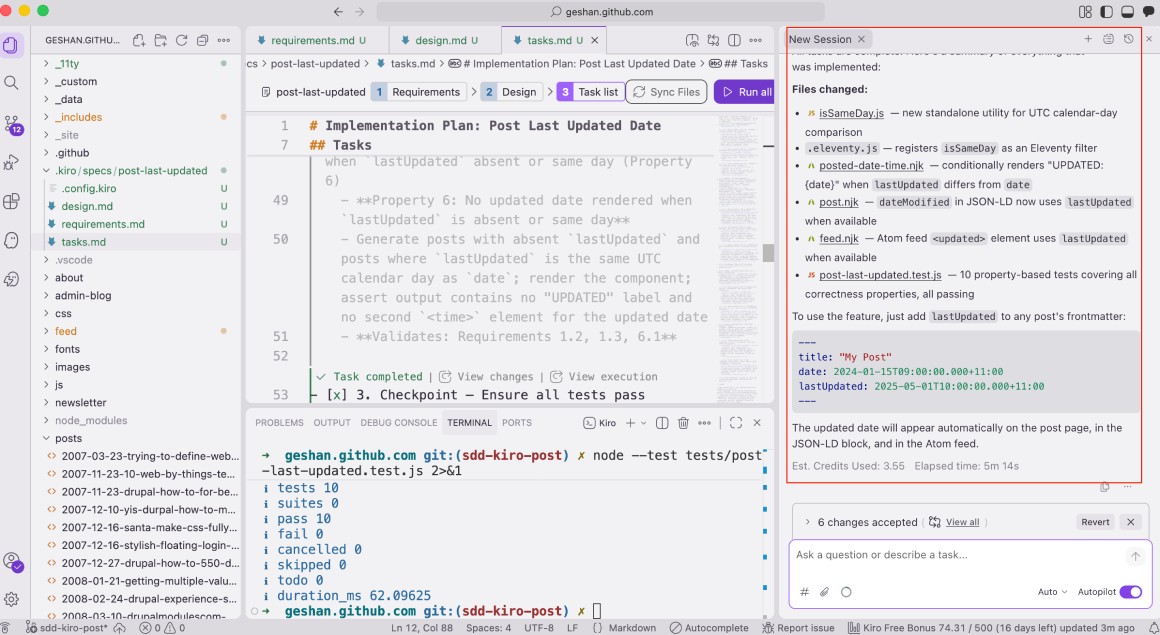Image resolution: width=1160 pixels, height=635 pixels.
Task: Toggle the primary sidebar visibility
Action: (x=1107, y=12)
